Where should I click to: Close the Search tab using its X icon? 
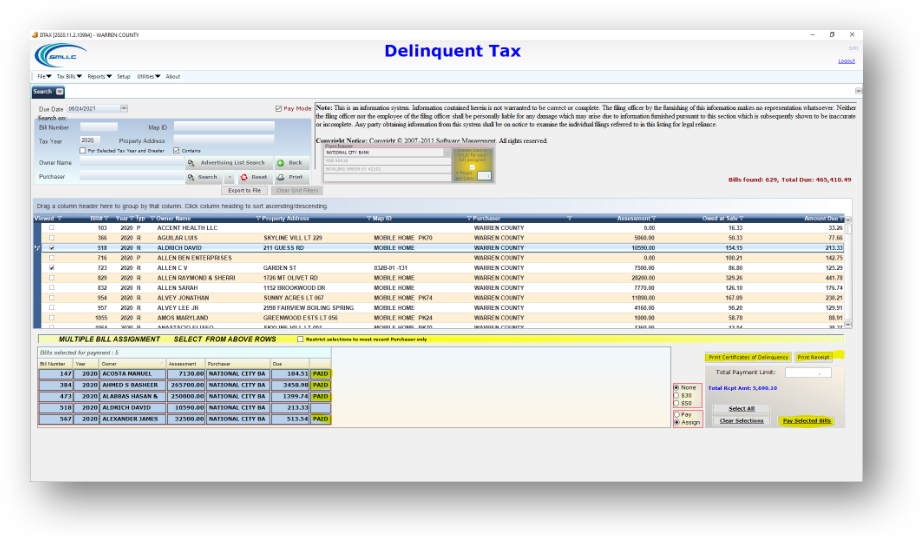click(60, 91)
